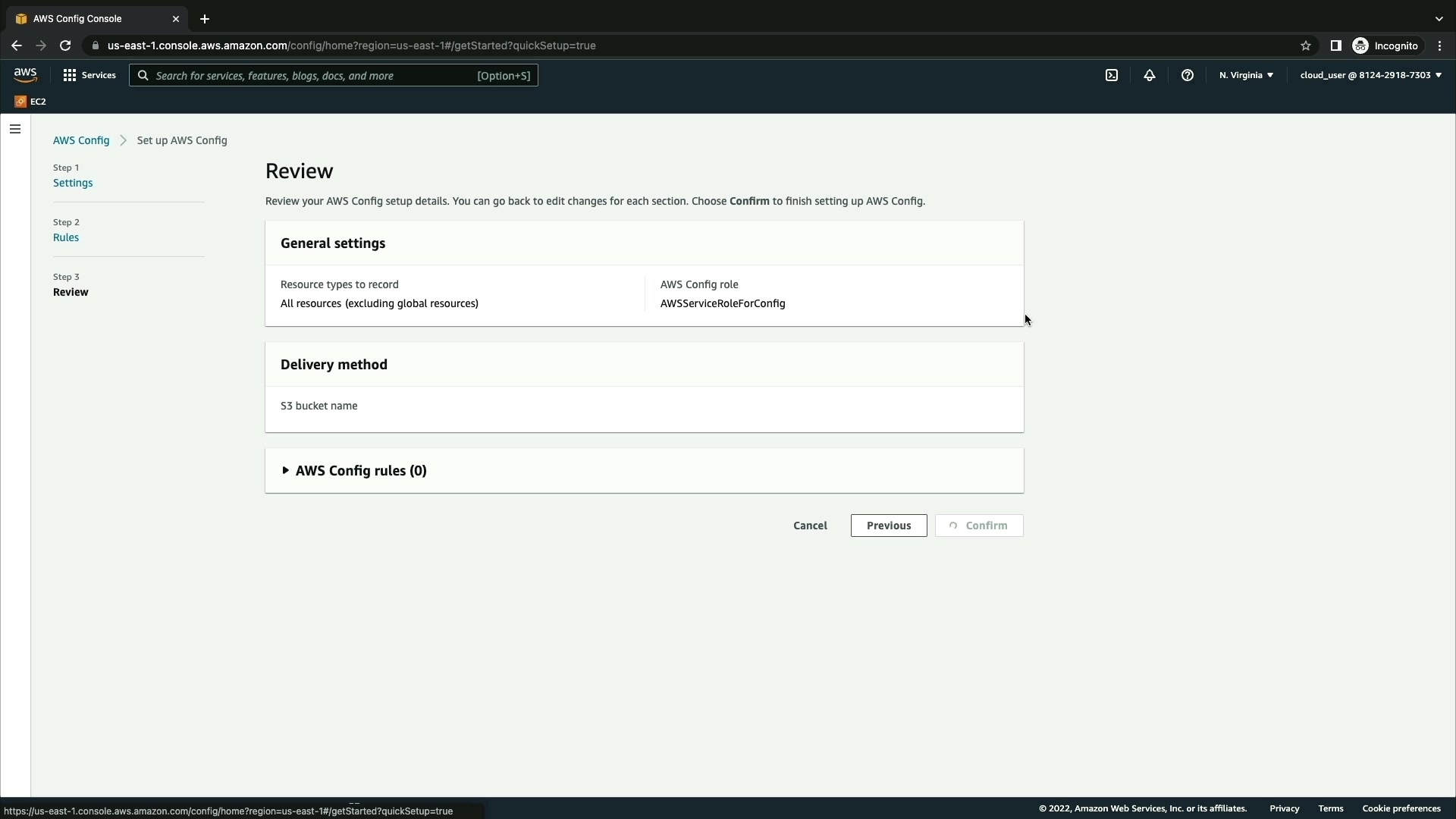The image size is (1456, 819).
Task: Go to Step 2 Rules
Action: (x=66, y=237)
